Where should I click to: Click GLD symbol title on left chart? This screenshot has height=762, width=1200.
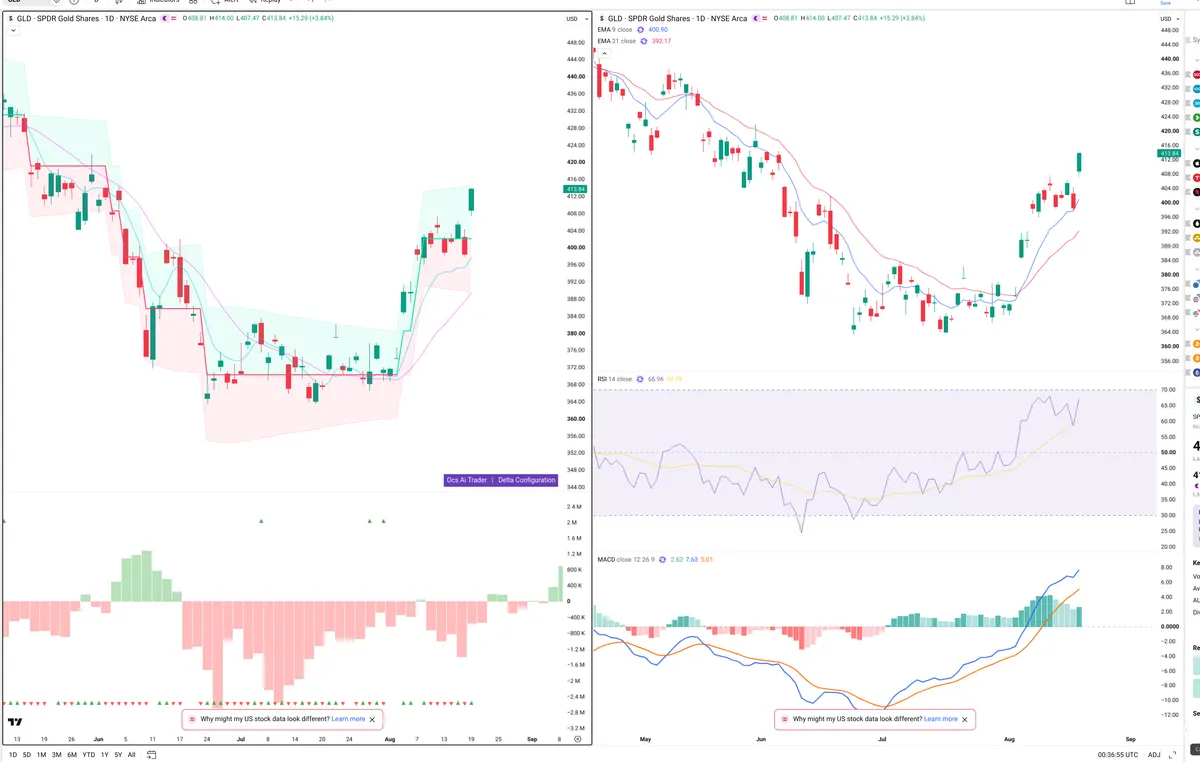[x=86, y=18]
